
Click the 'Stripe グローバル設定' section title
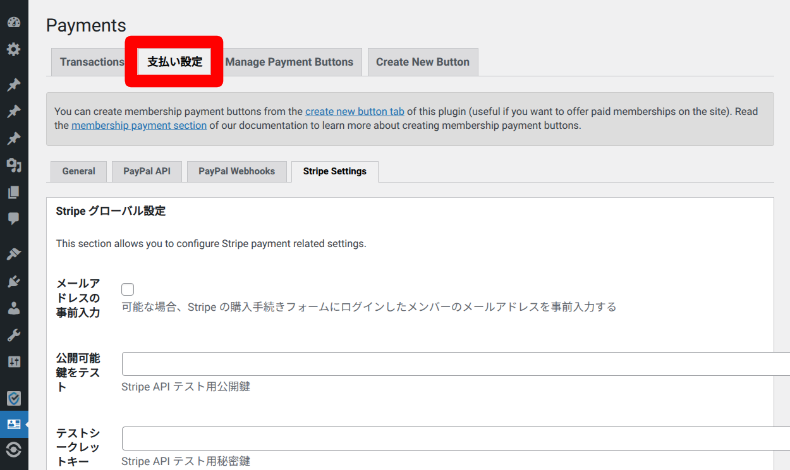click(x=111, y=211)
